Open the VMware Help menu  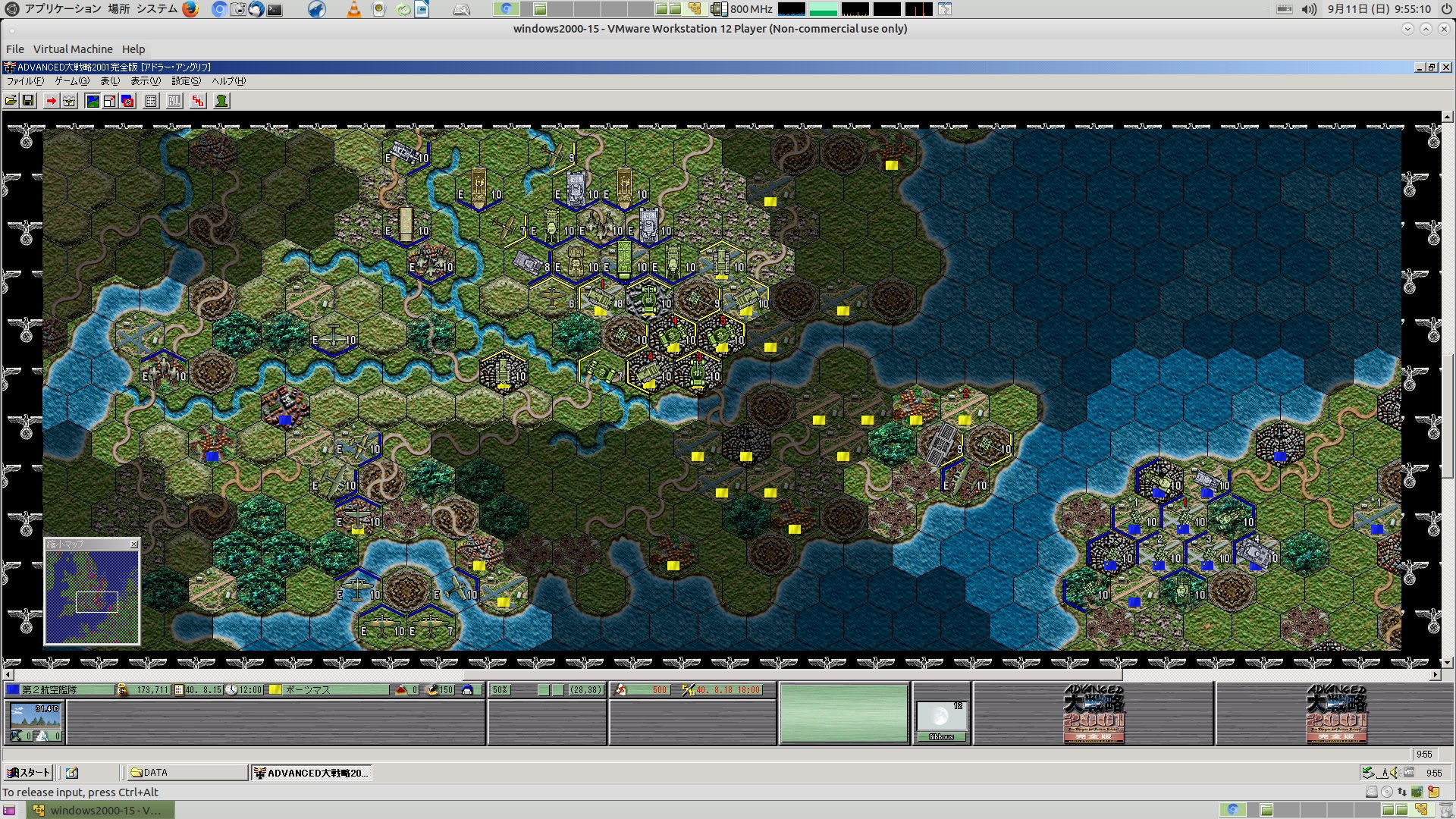coord(133,49)
